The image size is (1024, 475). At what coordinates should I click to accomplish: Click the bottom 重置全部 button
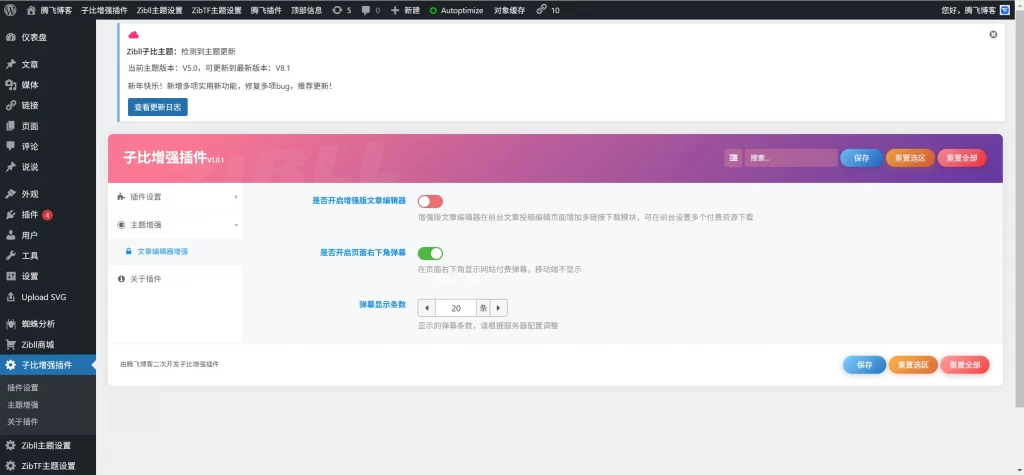point(965,365)
